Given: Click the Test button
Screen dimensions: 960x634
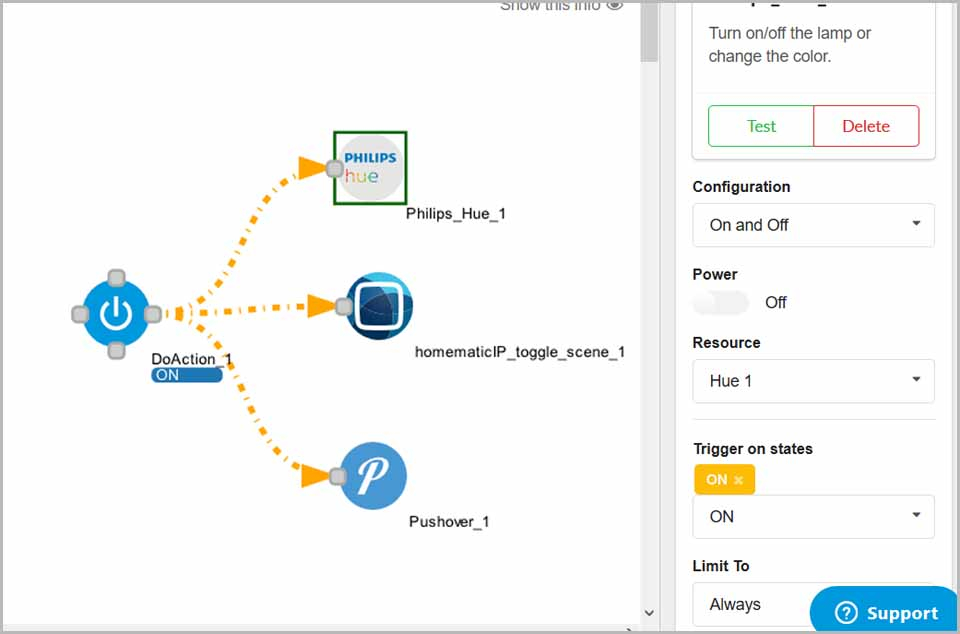Looking at the screenshot, I should click(x=761, y=126).
